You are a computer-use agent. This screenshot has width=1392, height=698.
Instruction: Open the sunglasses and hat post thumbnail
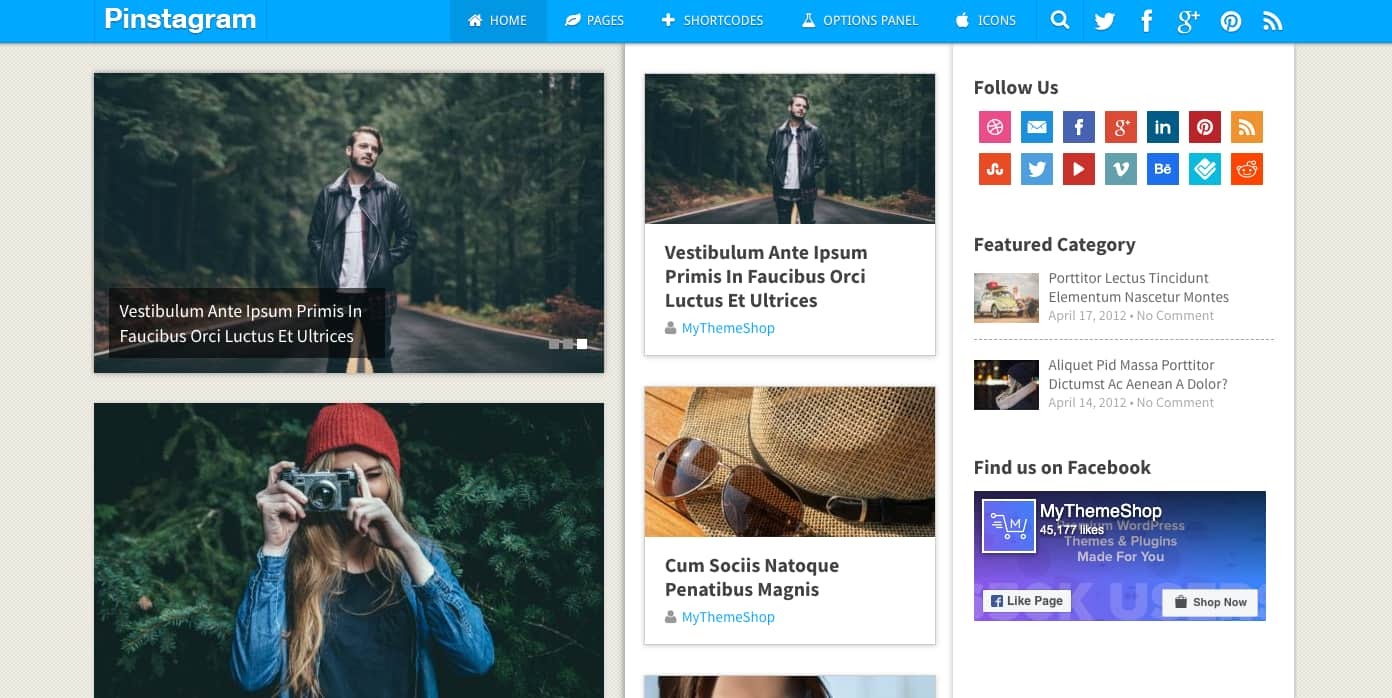coord(790,462)
